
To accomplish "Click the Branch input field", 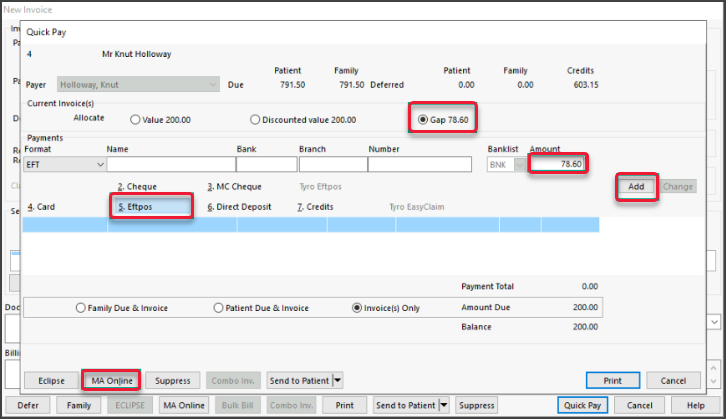I will point(333,164).
